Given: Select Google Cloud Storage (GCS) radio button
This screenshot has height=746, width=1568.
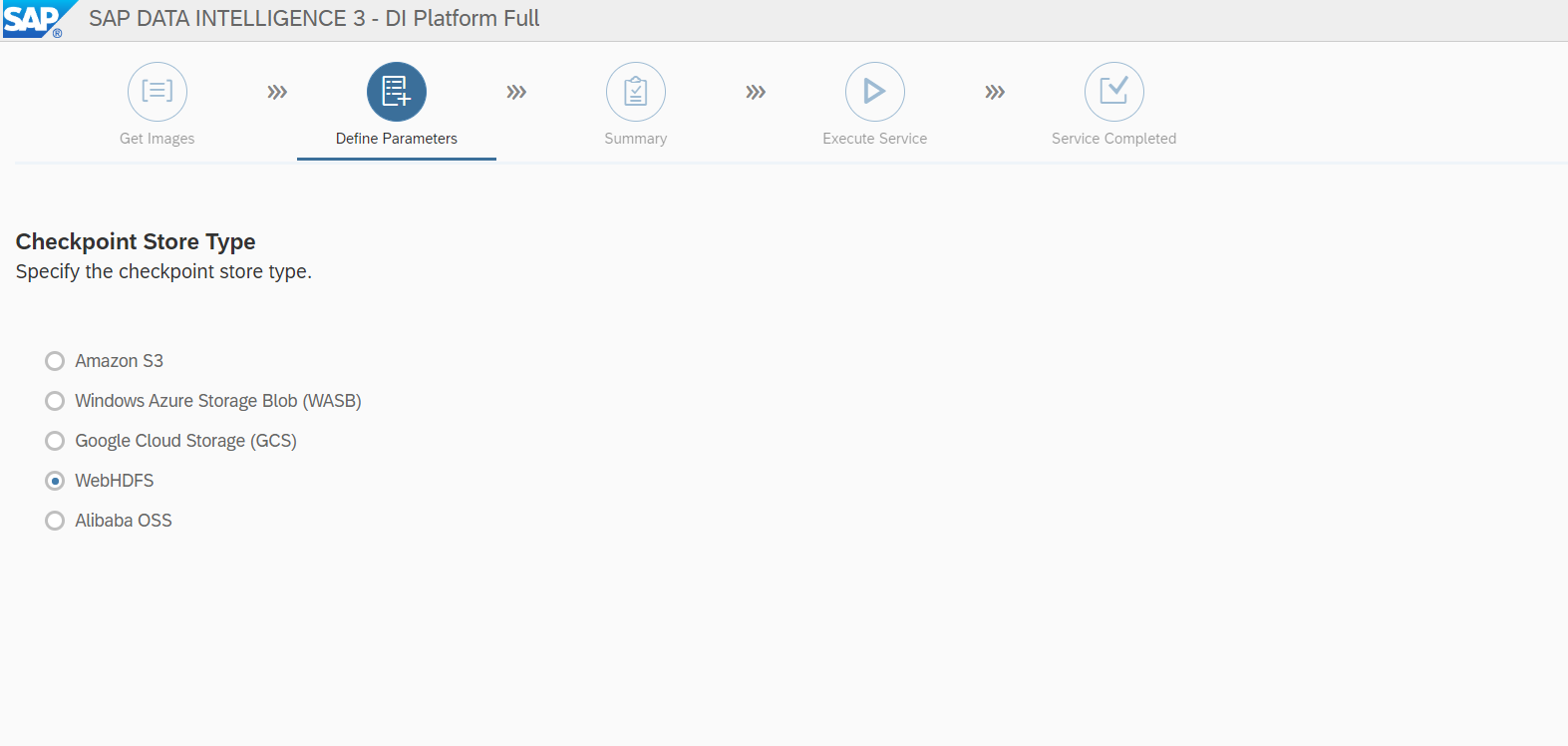Looking at the screenshot, I should click(x=55, y=441).
